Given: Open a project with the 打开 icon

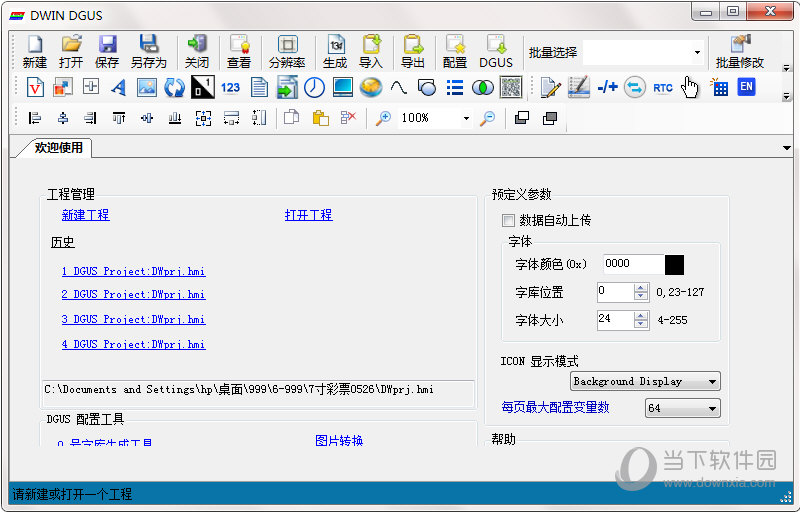Looking at the screenshot, I should 71,52.
